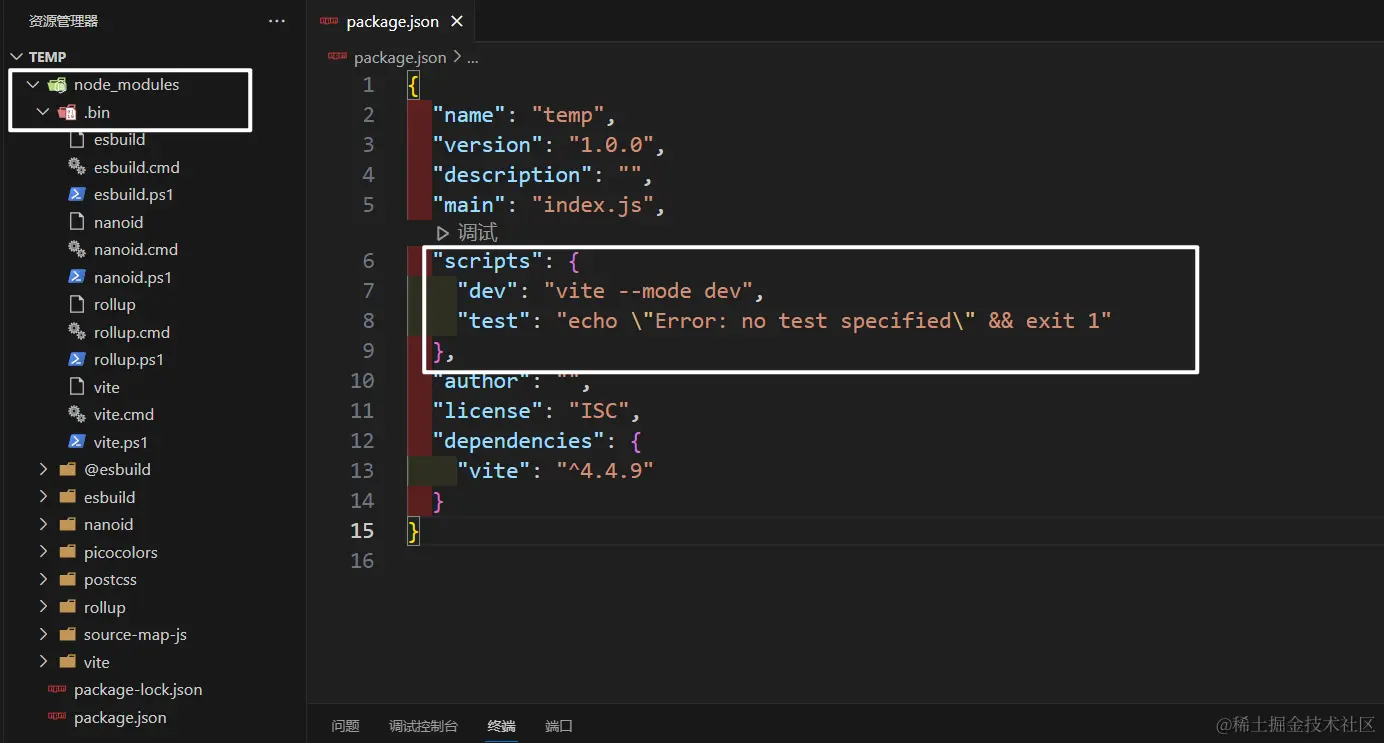
Task: Expand the vite folder chevron
Action: pyautogui.click(x=43, y=662)
